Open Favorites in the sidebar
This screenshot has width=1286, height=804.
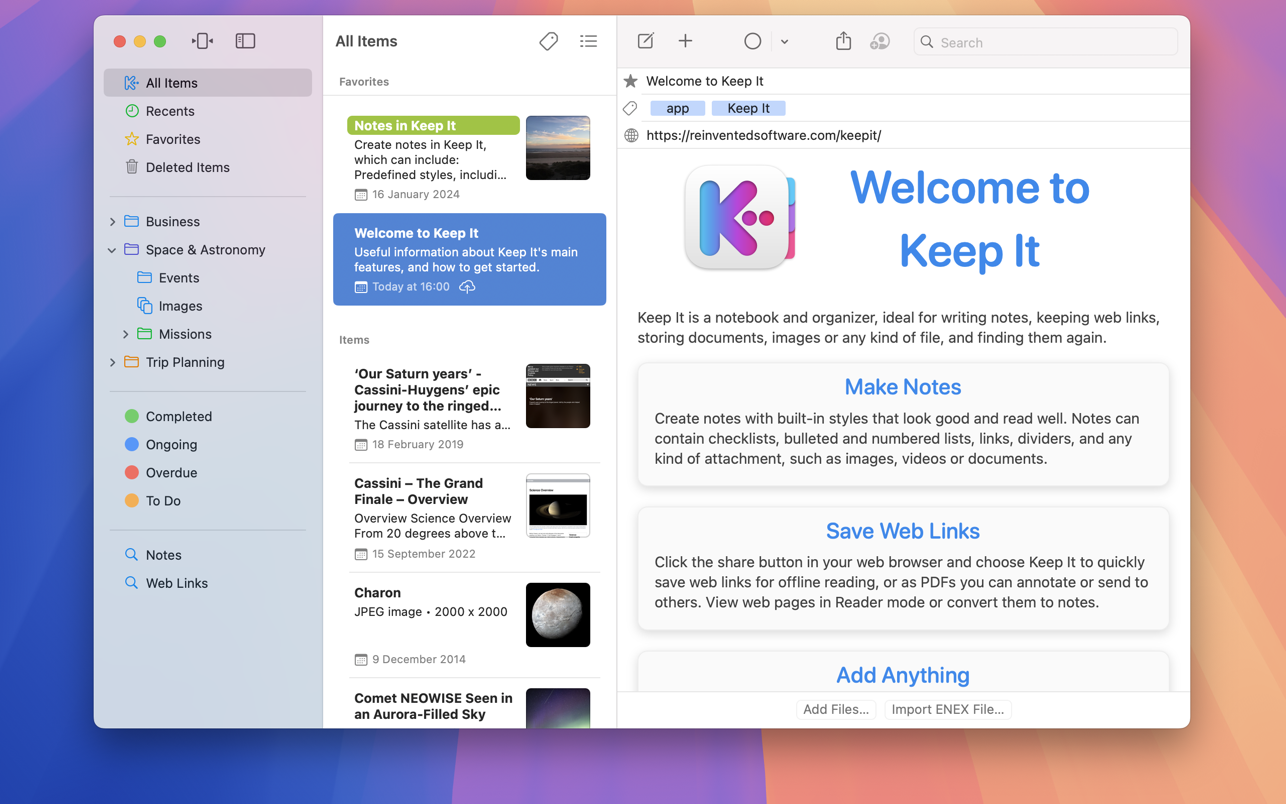point(208,139)
